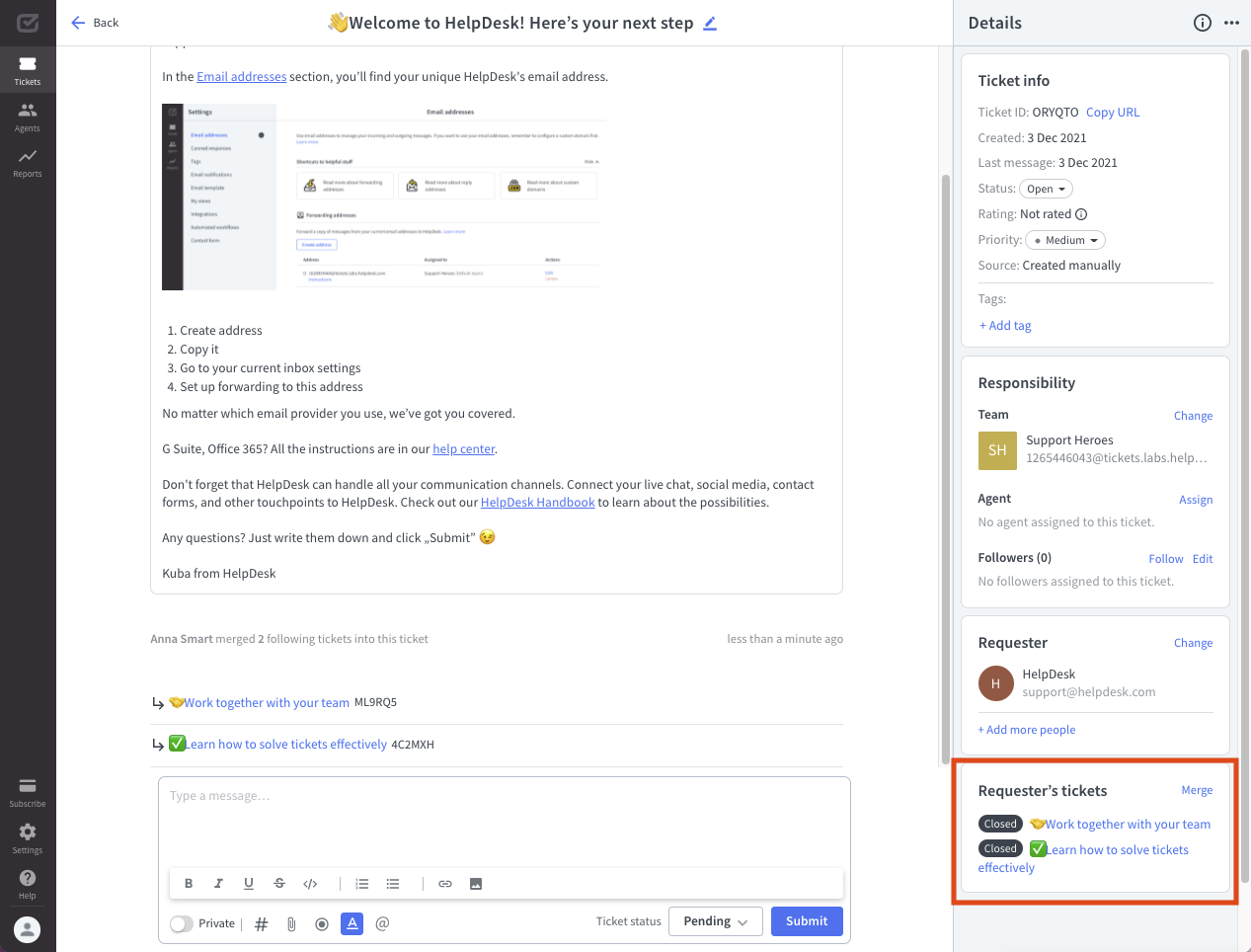Viewport: 1251px width, 952px height.
Task: Toggle the text formatting toolbar
Action: (x=352, y=923)
